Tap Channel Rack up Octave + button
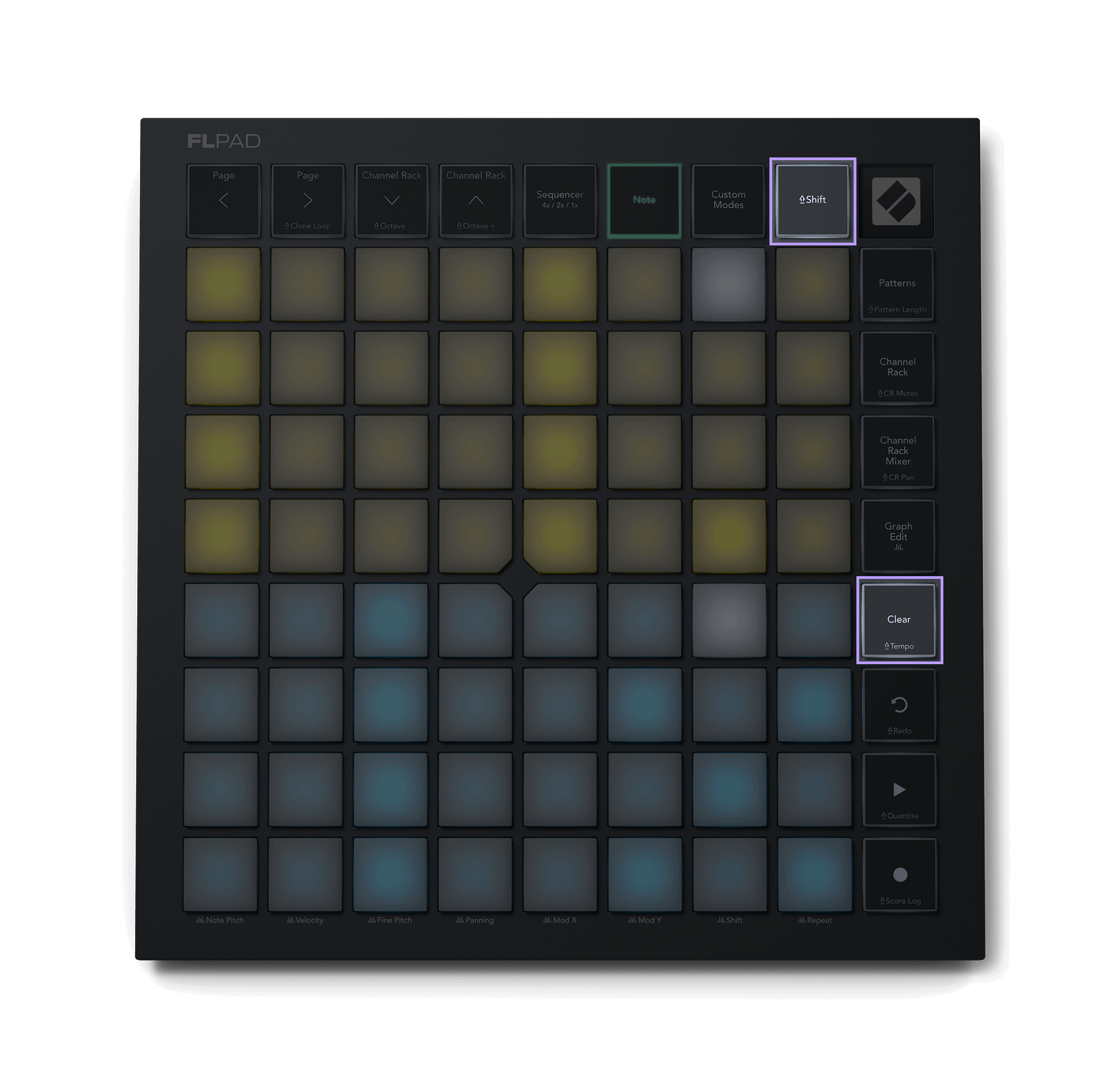The width and height of the screenshot is (1120, 1078). click(x=475, y=200)
